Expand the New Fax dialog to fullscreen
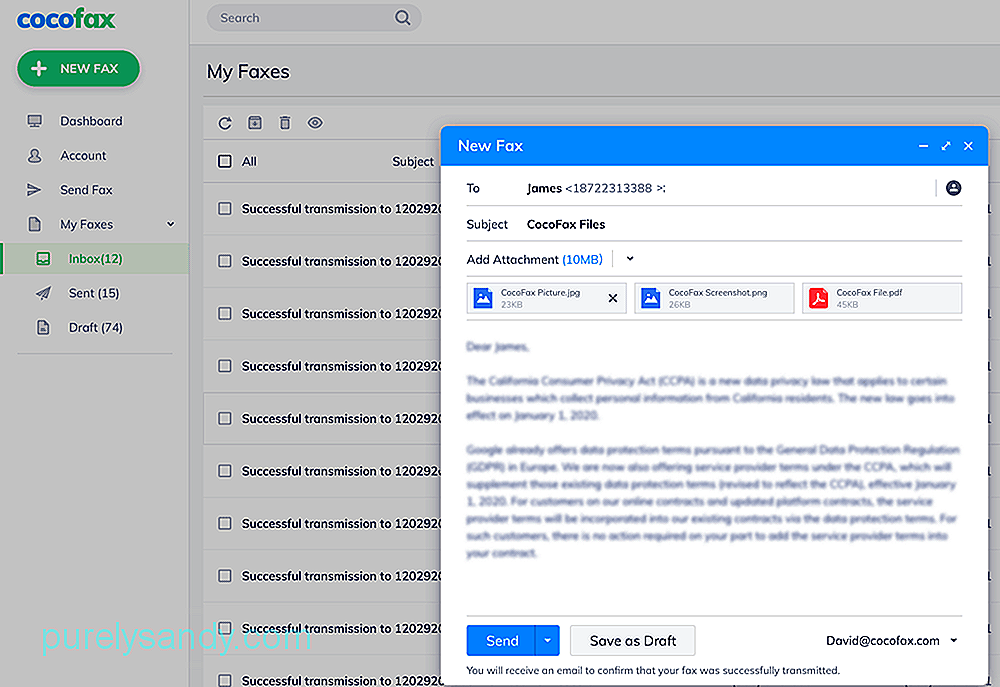Viewport: 1000px width, 687px height. [946, 146]
